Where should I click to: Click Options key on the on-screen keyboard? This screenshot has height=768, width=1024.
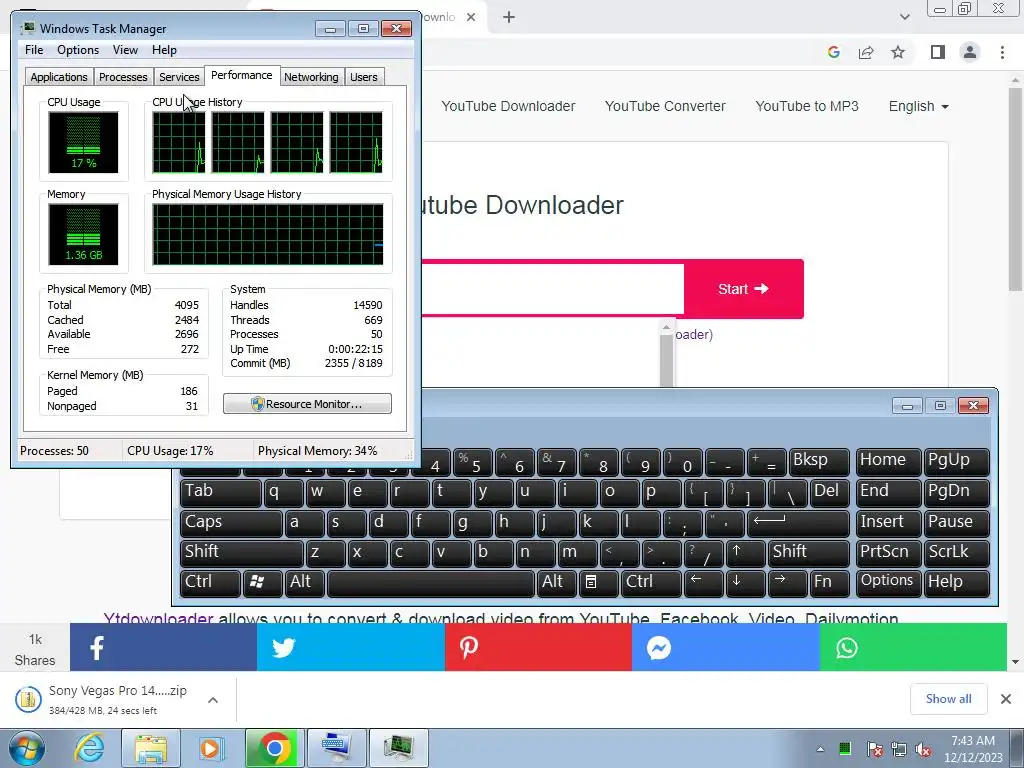point(887,583)
